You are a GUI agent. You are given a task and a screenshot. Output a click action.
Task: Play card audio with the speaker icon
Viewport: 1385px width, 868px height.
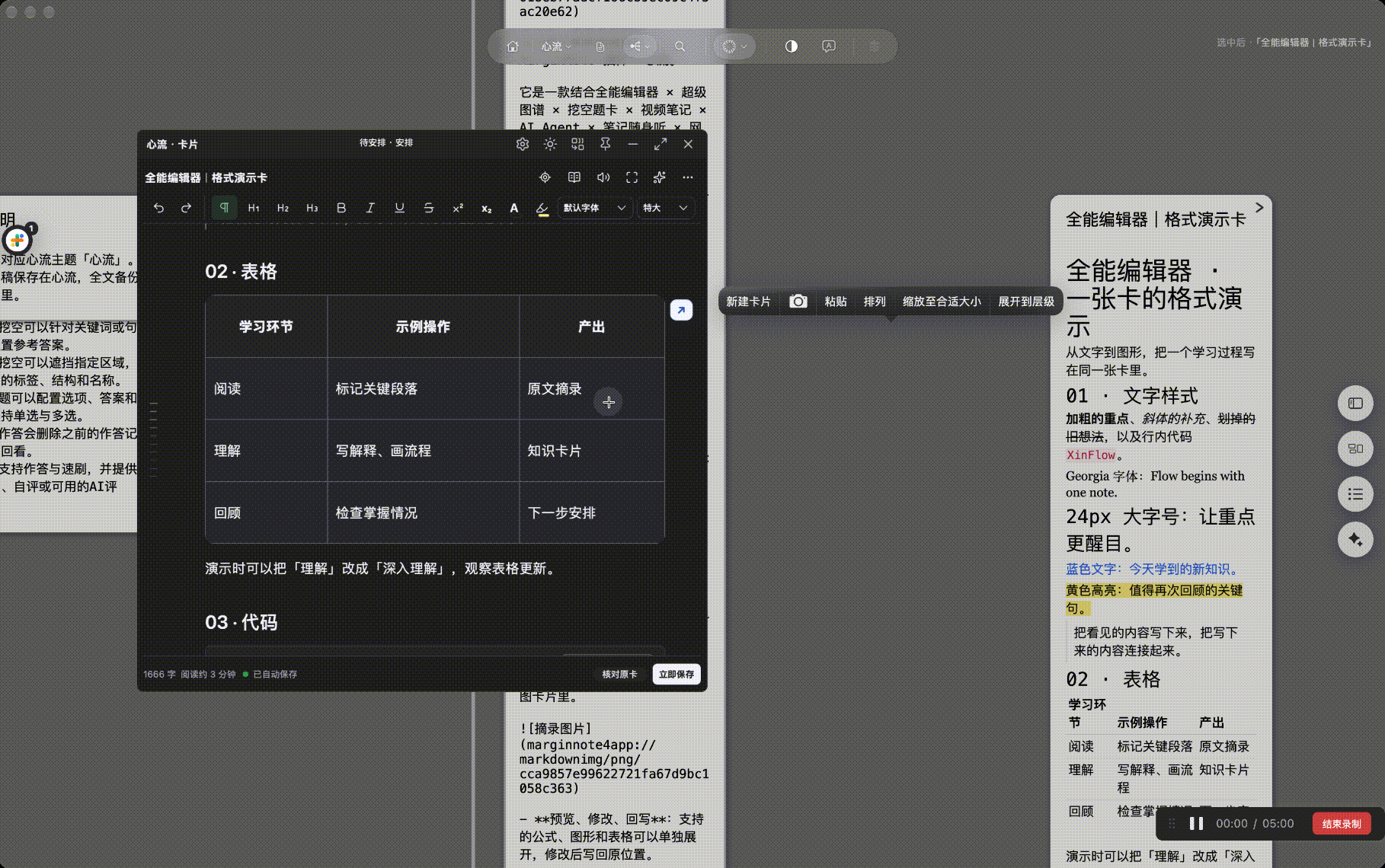tap(603, 177)
